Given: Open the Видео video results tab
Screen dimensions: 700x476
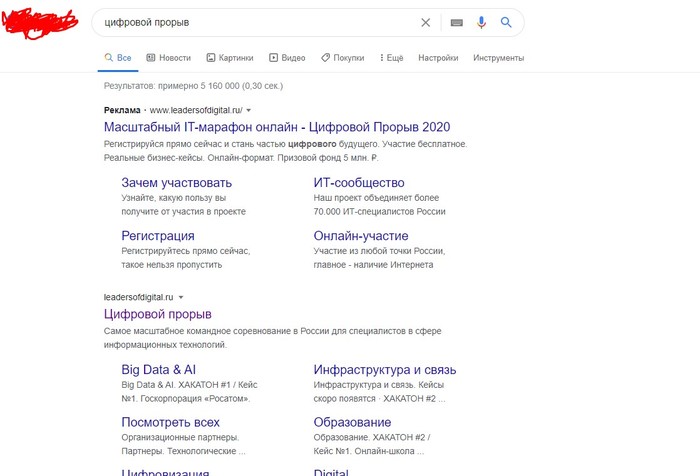Looking at the screenshot, I should (x=287, y=58).
